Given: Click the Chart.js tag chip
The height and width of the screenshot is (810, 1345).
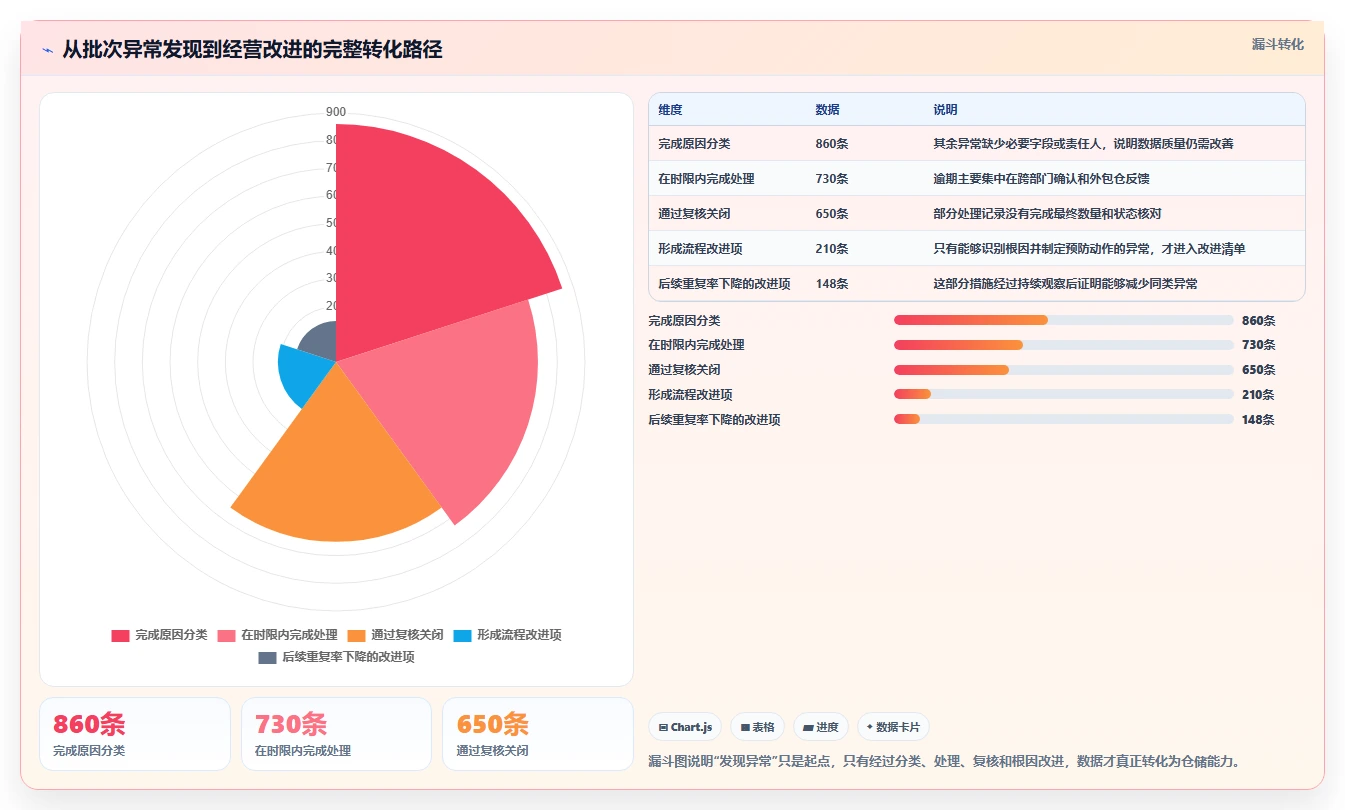Looking at the screenshot, I should click(x=685, y=727).
